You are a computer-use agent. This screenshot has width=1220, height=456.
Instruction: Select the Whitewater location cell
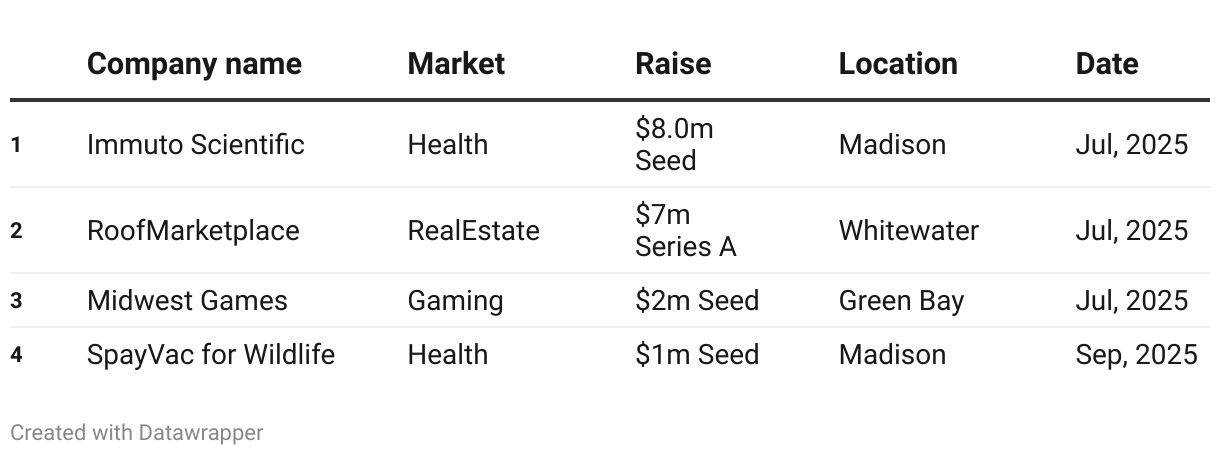909,231
